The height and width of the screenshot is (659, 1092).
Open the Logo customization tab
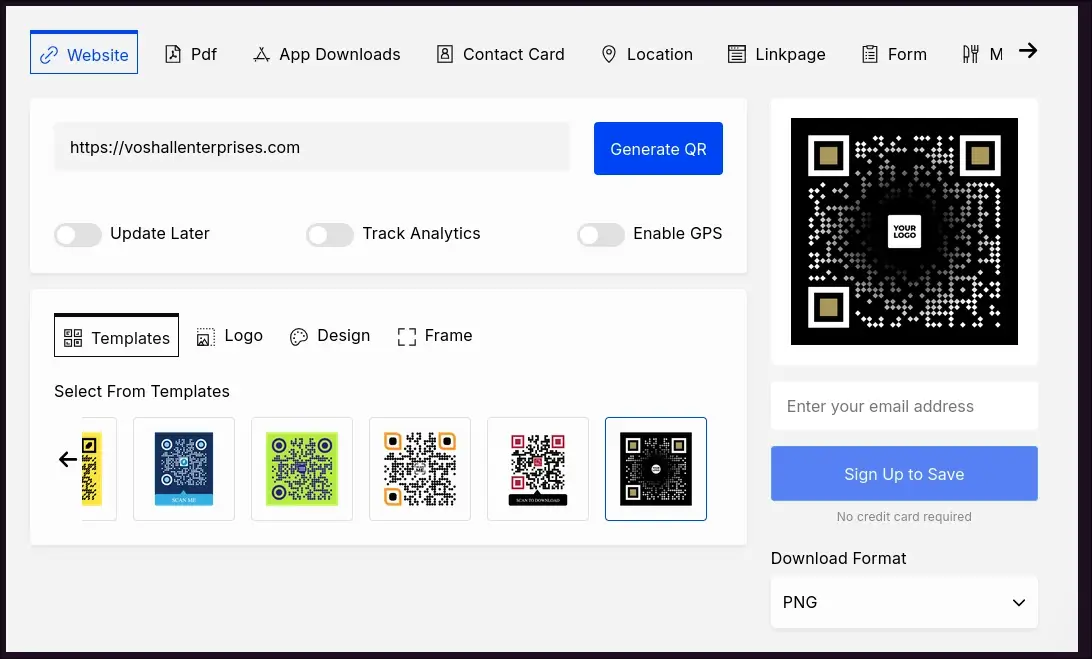point(230,336)
